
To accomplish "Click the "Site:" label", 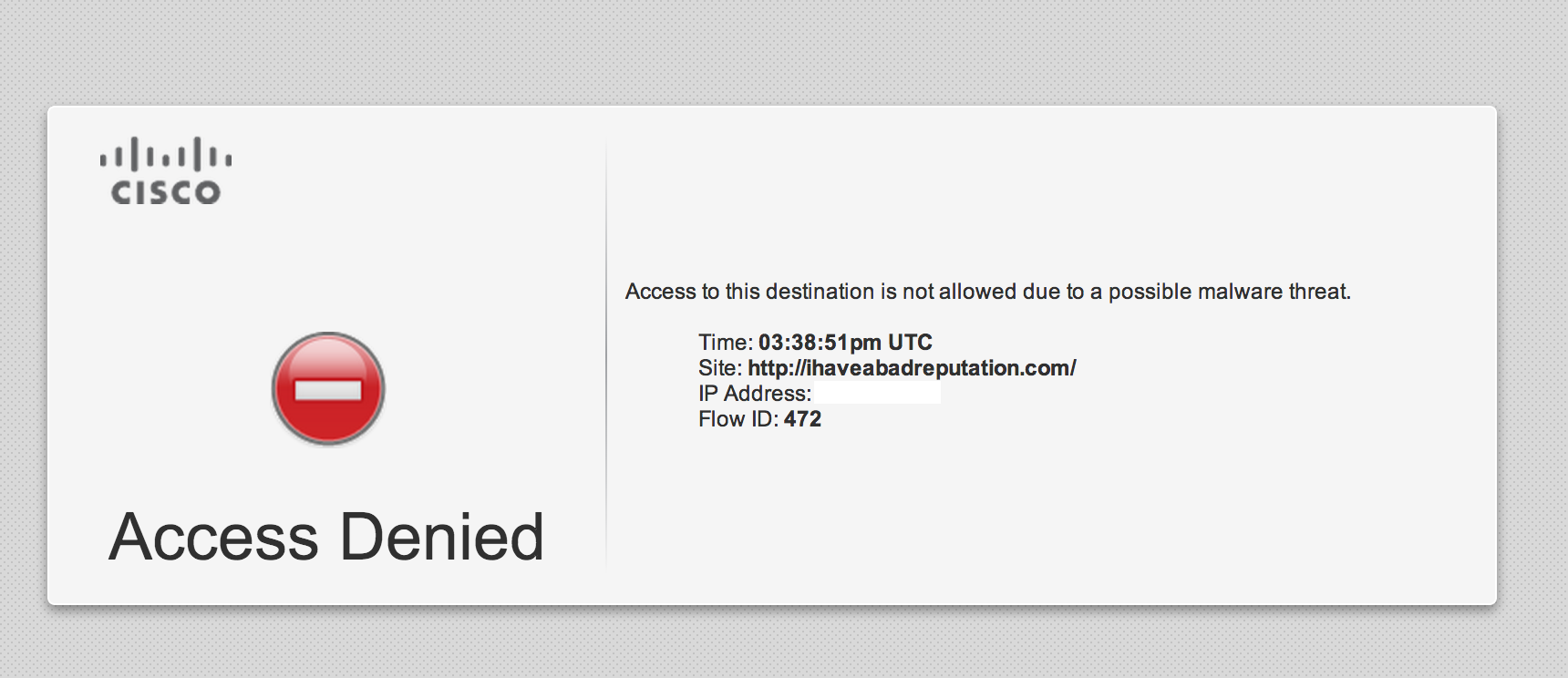I will (720, 368).
